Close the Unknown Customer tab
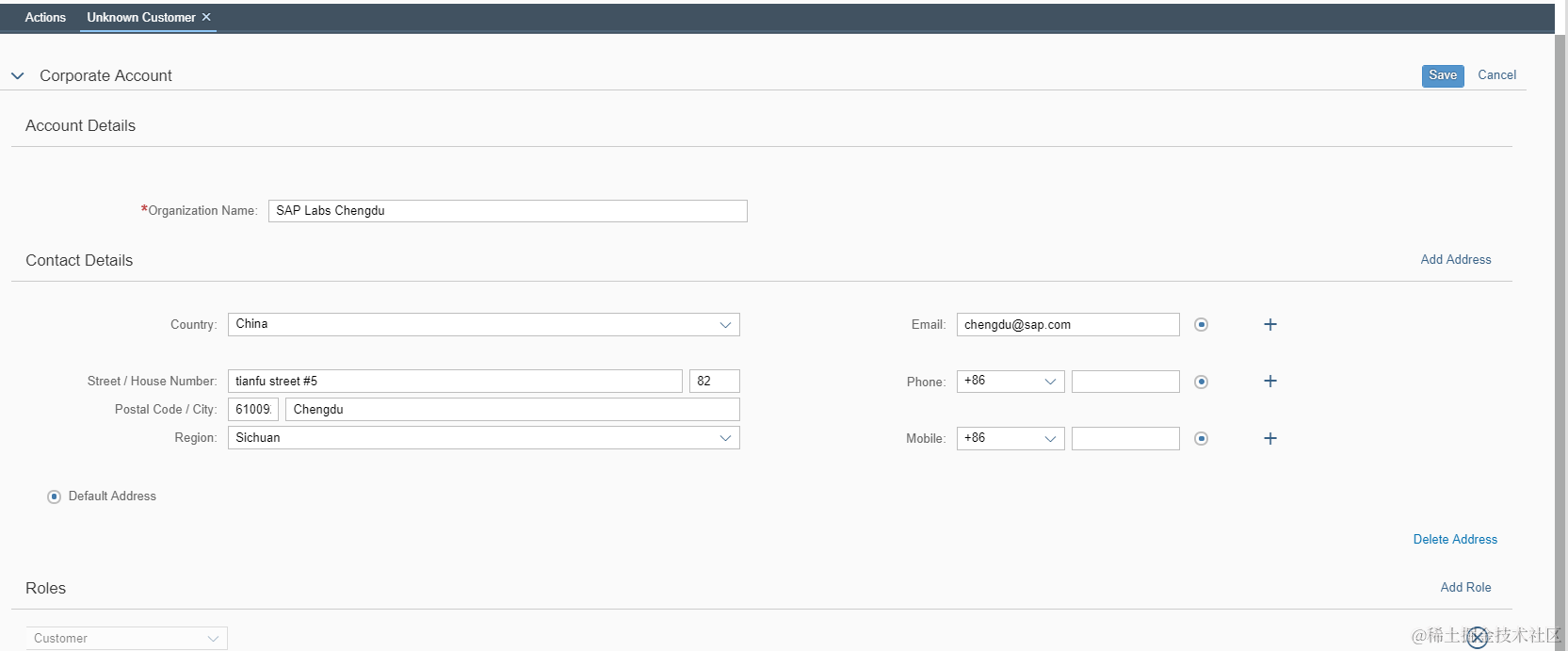 (206, 17)
